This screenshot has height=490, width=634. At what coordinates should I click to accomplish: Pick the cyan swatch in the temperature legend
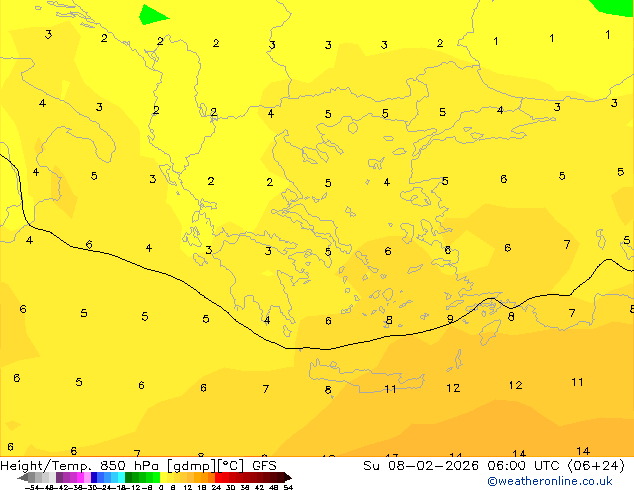click(121, 477)
